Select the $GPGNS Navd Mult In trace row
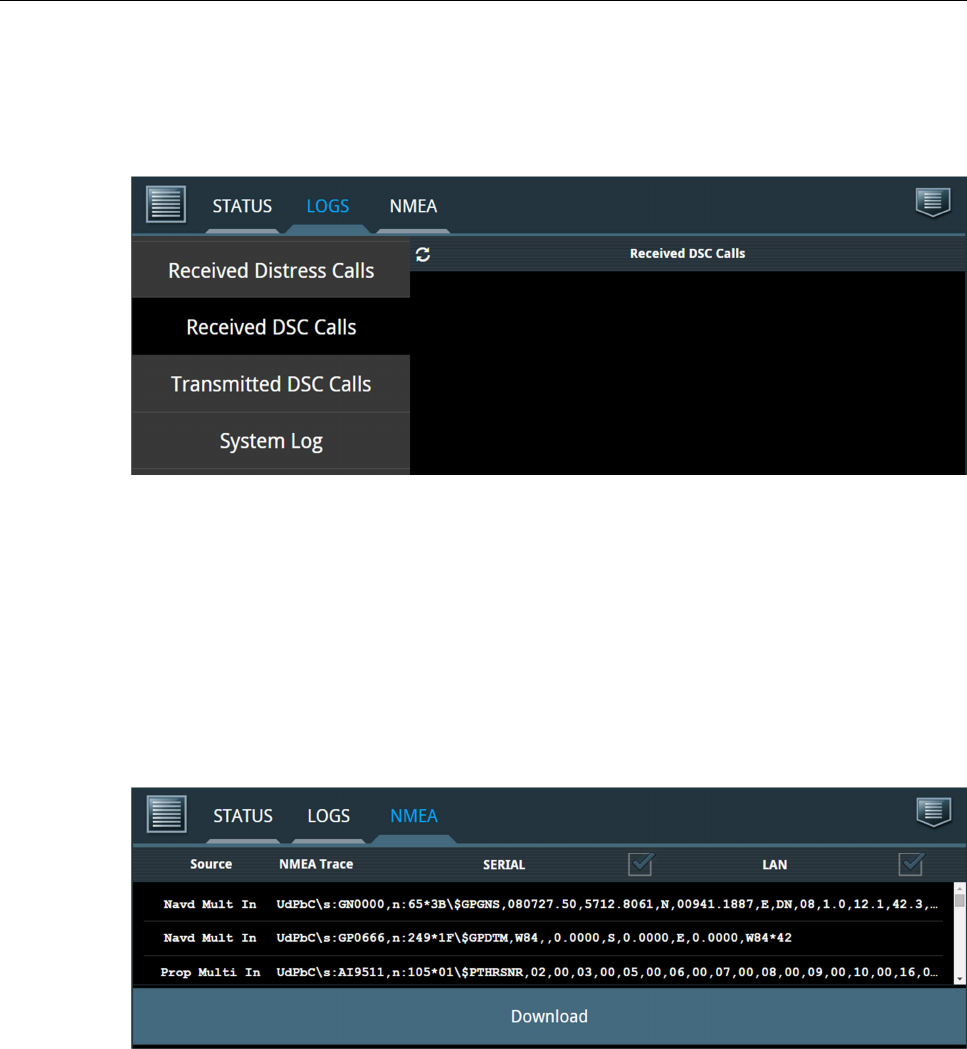This screenshot has width=967, height=1049. [543, 904]
